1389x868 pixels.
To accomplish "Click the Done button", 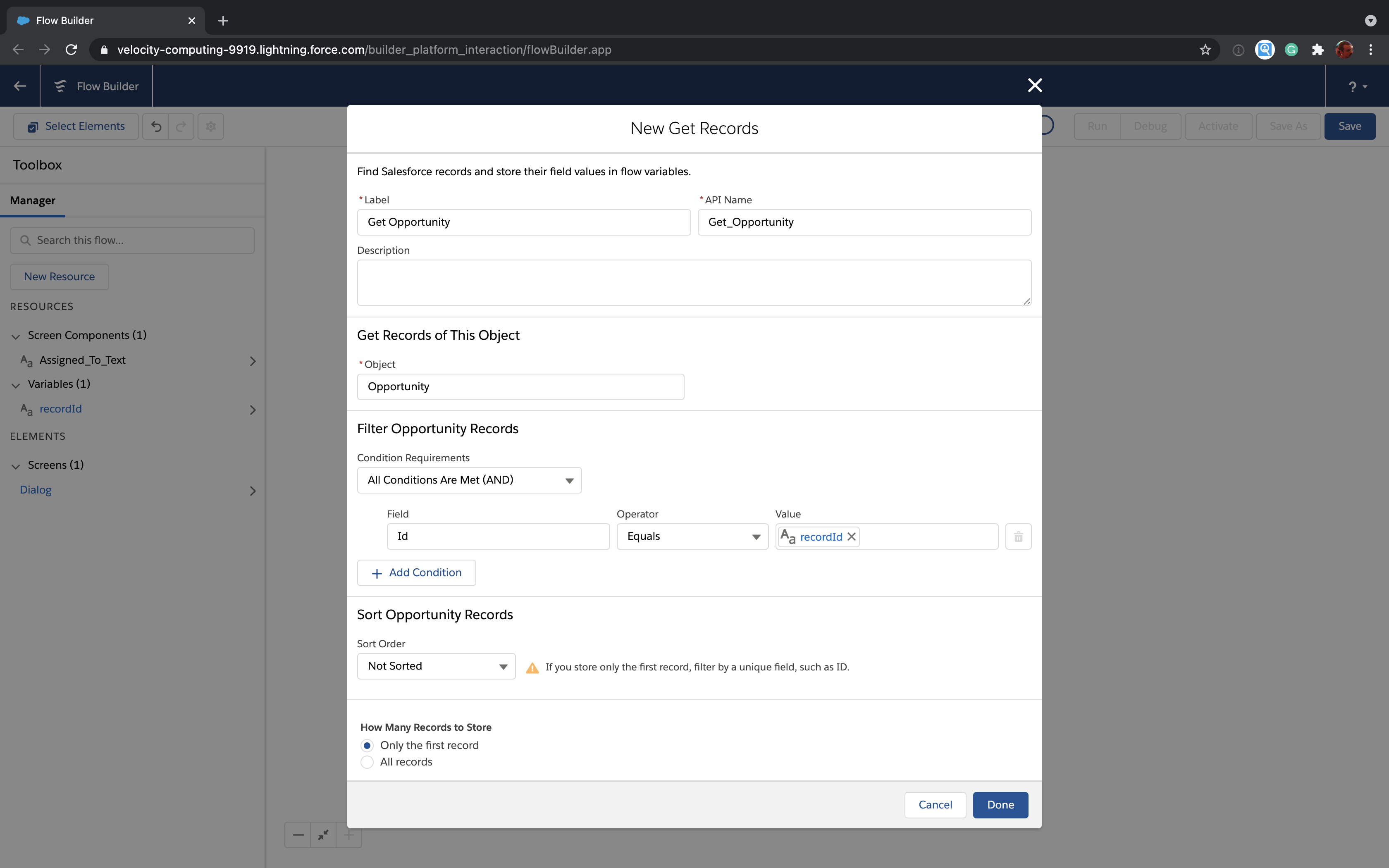I will (x=1000, y=805).
